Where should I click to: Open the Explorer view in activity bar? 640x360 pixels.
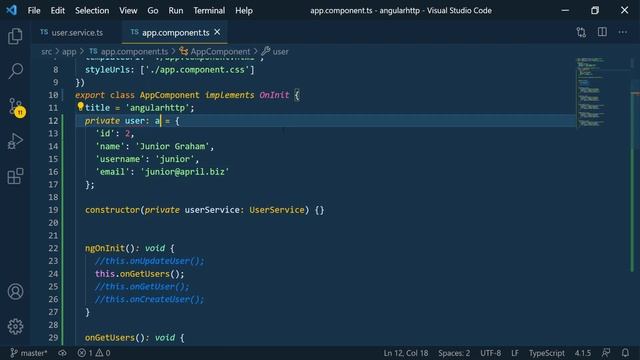[x=15, y=36]
